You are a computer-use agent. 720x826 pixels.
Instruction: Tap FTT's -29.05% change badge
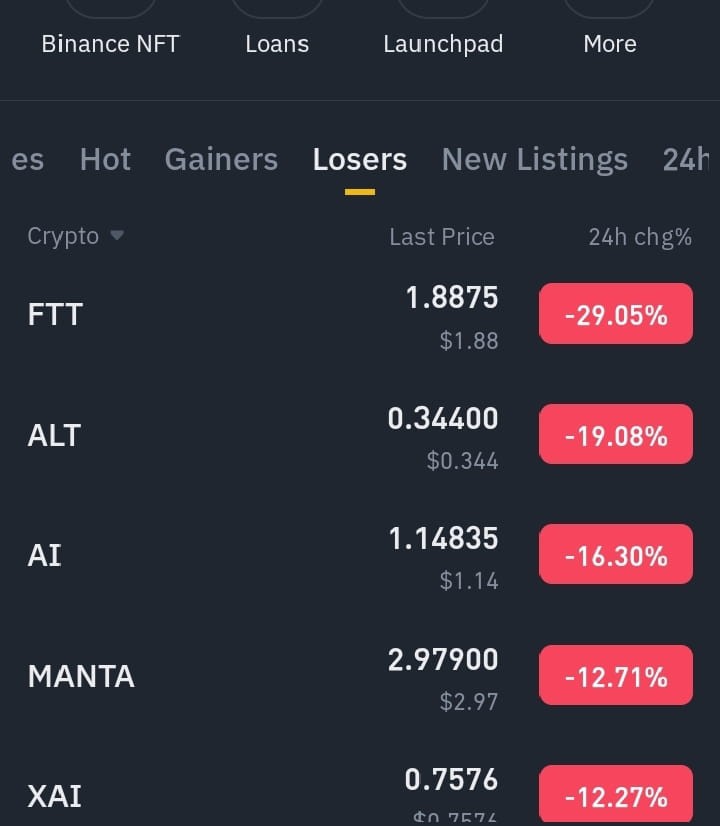click(x=616, y=314)
